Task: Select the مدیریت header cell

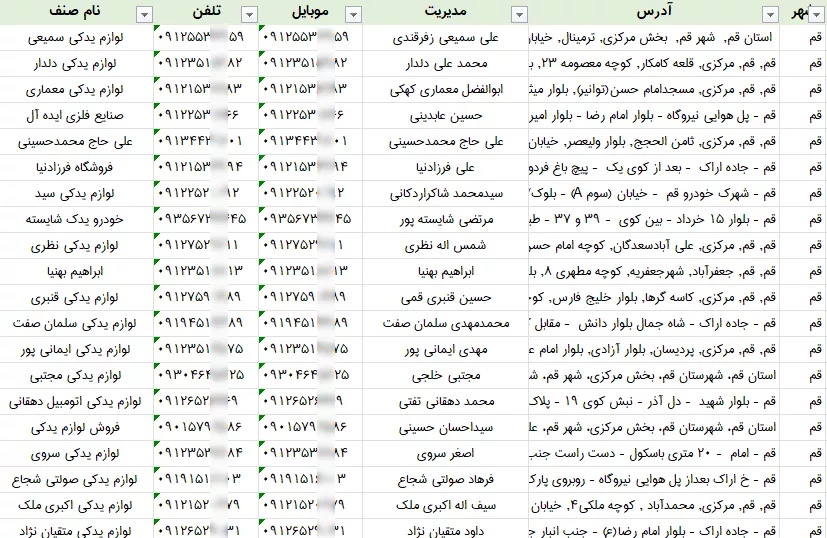Action: pyautogui.click(x=446, y=12)
